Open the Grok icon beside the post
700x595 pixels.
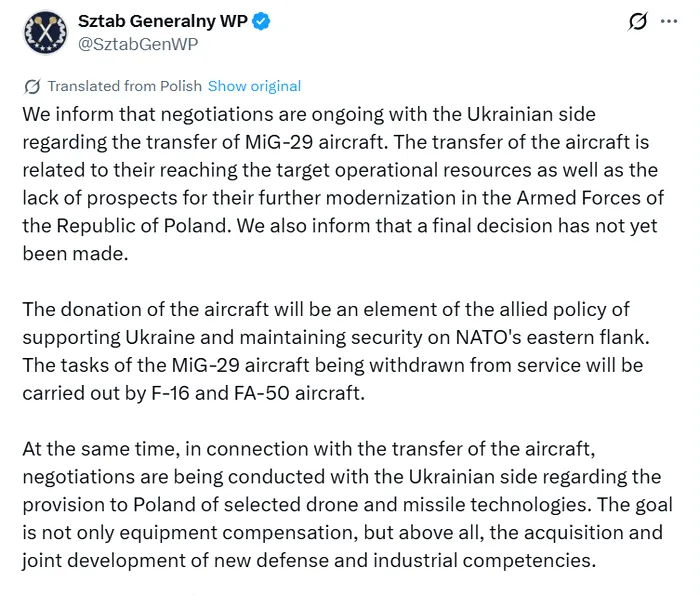tap(637, 22)
